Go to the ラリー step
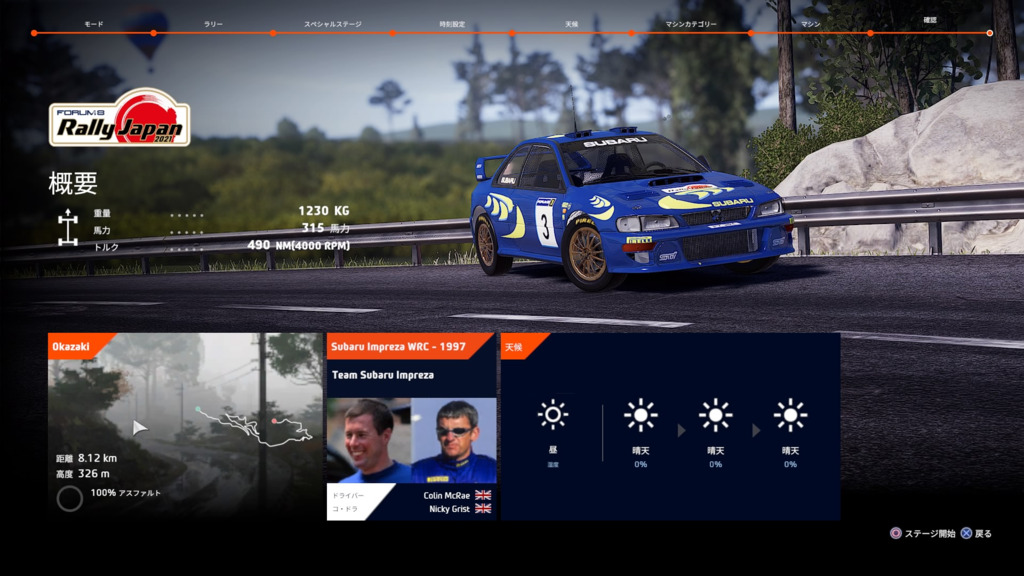This screenshot has width=1024, height=576. (213, 24)
